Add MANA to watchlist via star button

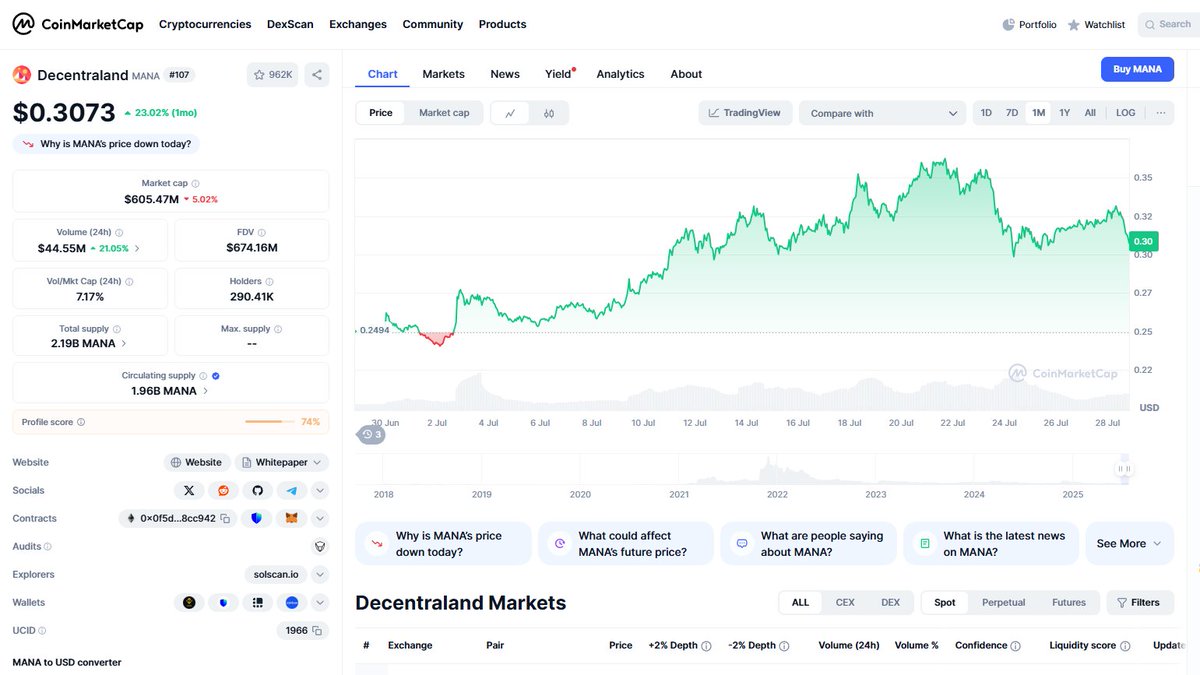[x=272, y=75]
